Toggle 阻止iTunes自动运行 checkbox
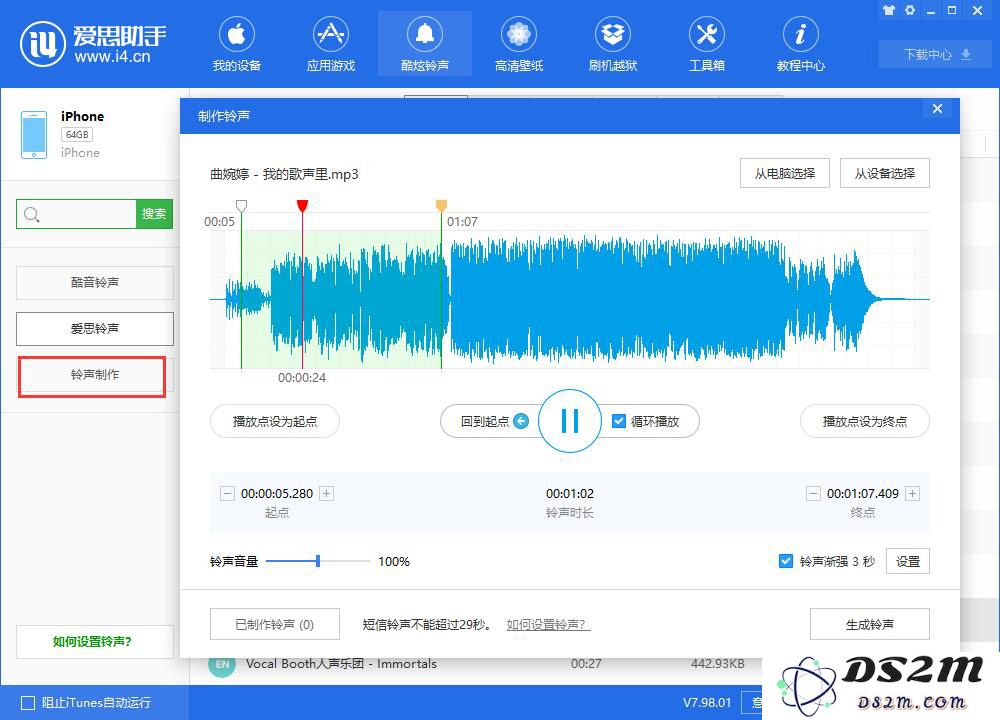 click(28, 703)
